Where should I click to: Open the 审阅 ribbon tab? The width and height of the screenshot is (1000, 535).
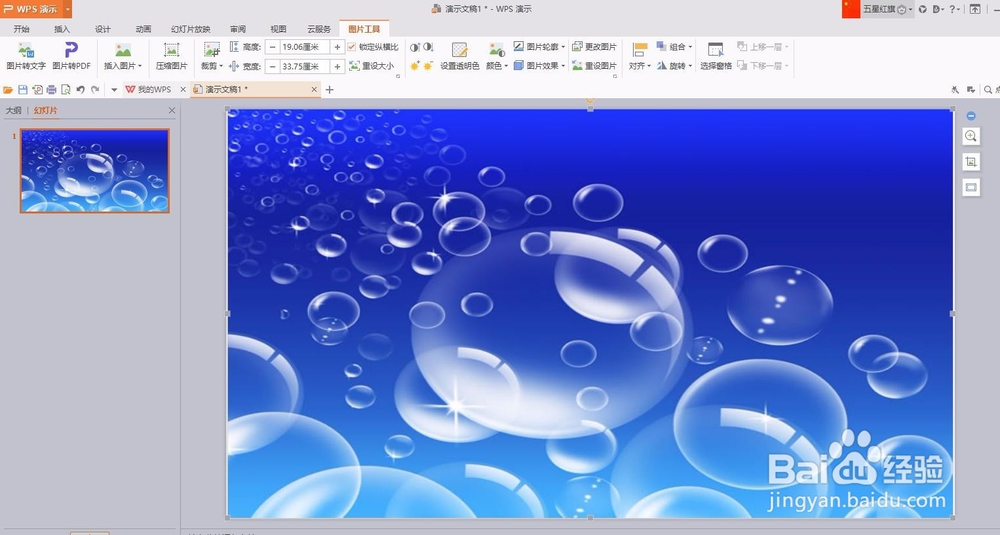(x=238, y=29)
